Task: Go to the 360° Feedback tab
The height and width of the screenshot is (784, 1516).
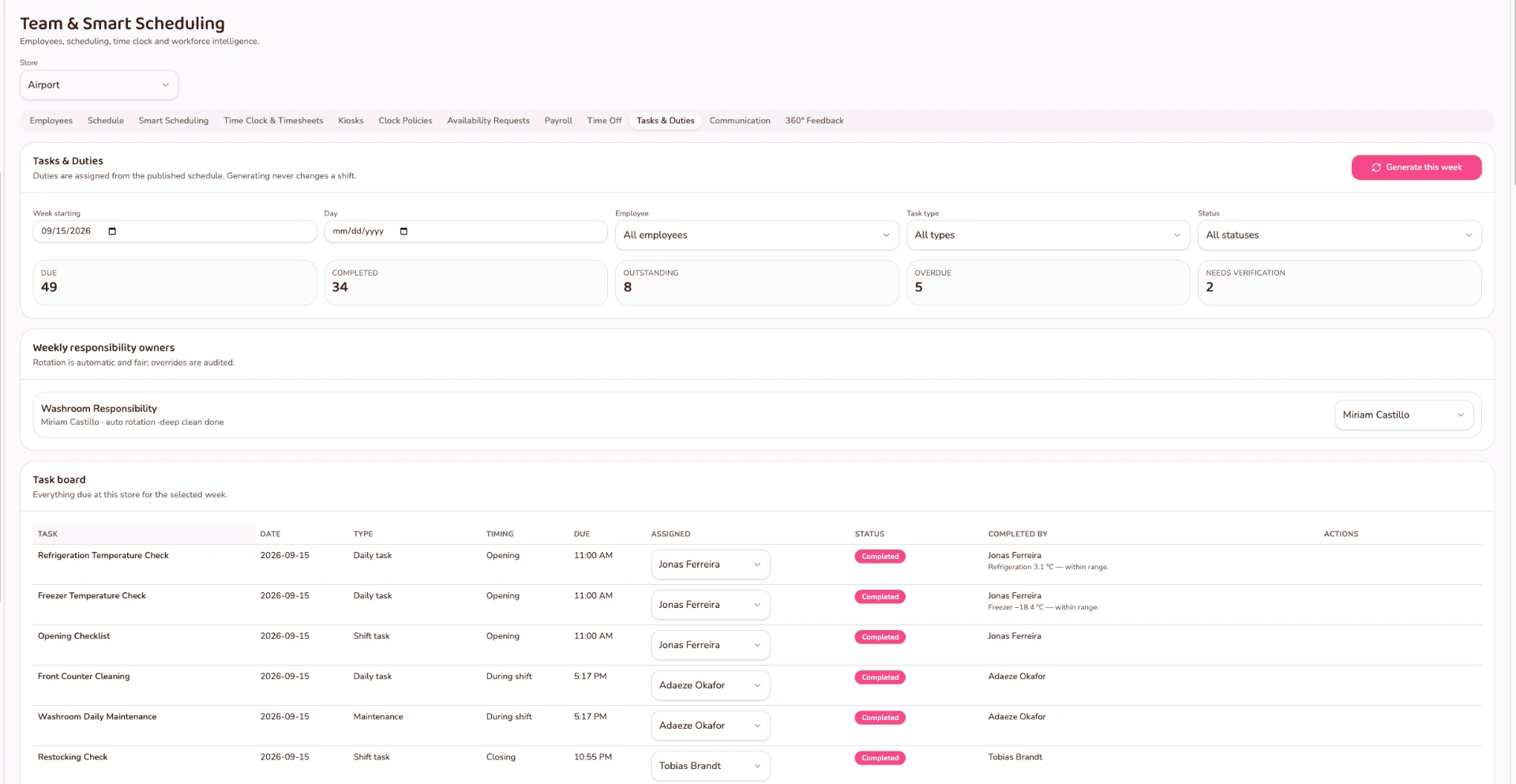Action: click(814, 121)
